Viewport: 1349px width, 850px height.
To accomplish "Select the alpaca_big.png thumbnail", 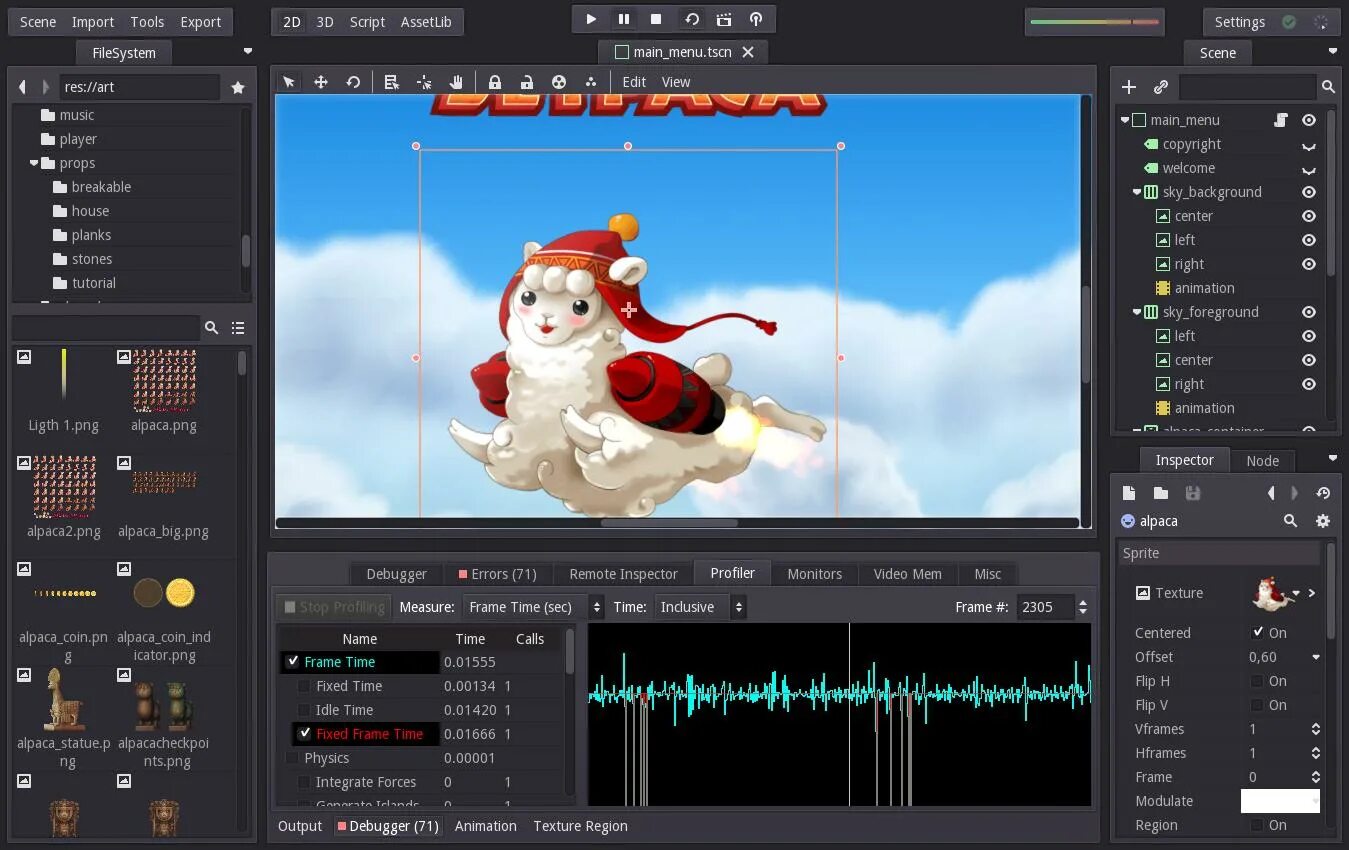I will (x=164, y=484).
